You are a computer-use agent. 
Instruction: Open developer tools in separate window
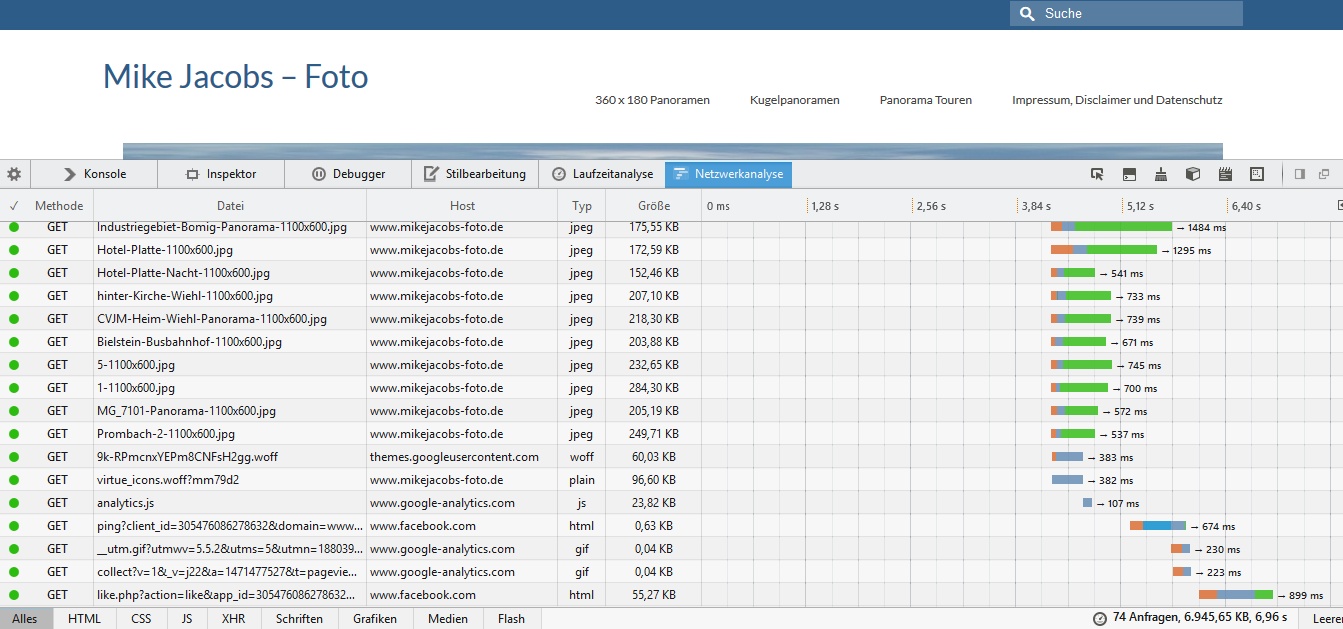(x=1324, y=174)
